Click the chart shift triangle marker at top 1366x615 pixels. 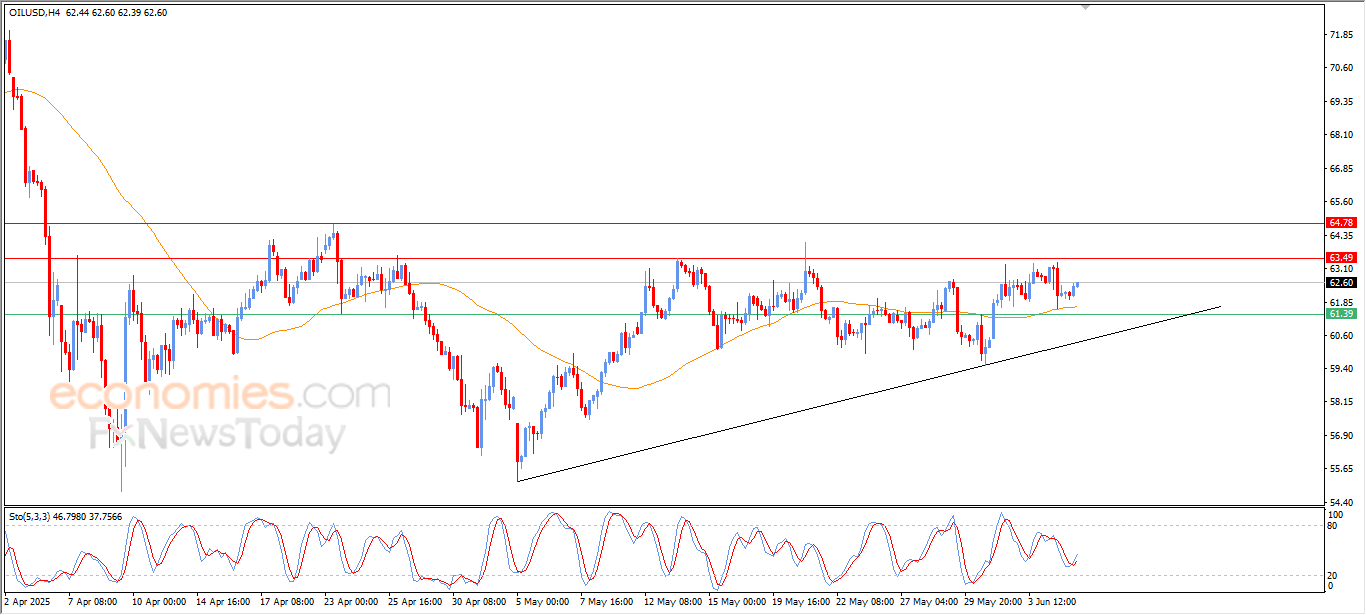(x=1087, y=7)
